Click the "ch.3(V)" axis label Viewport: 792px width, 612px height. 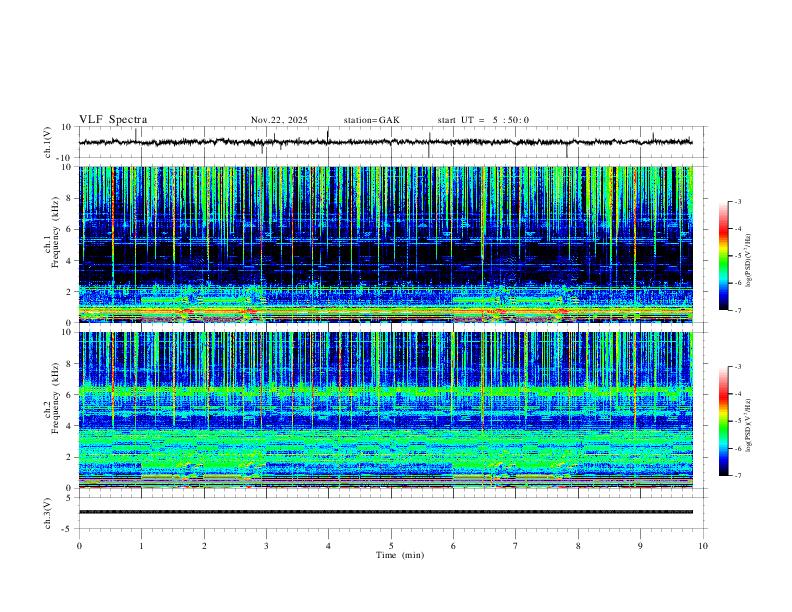click(48, 513)
